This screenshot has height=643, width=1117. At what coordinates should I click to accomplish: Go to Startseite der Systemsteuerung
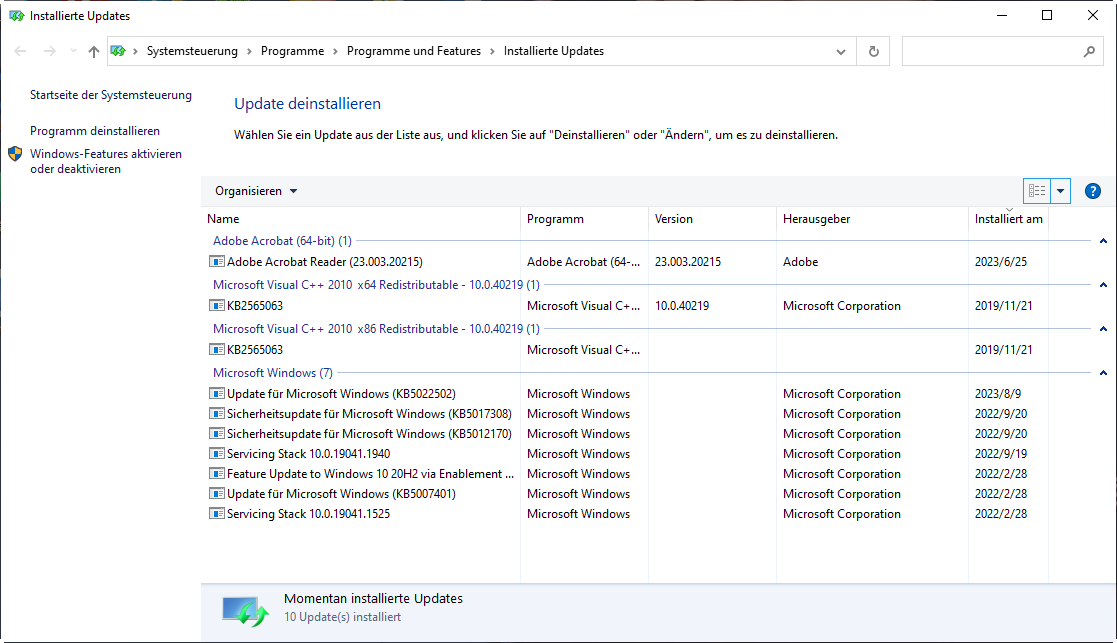[x=111, y=95]
